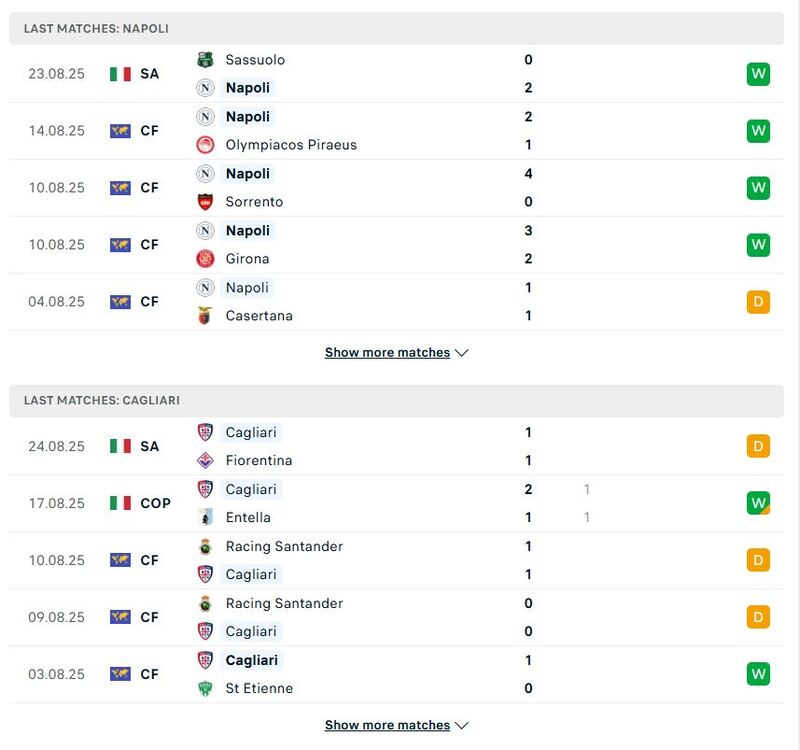Click the Entella team crest icon
The height and width of the screenshot is (750, 800).
(205, 518)
